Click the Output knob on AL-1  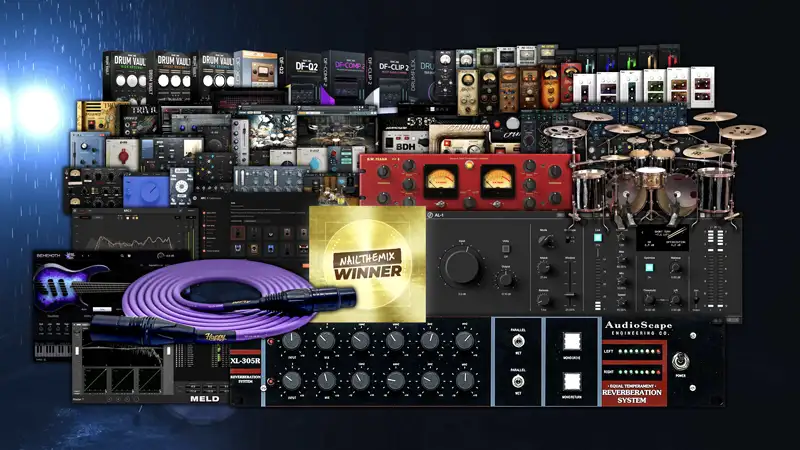[506, 280]
